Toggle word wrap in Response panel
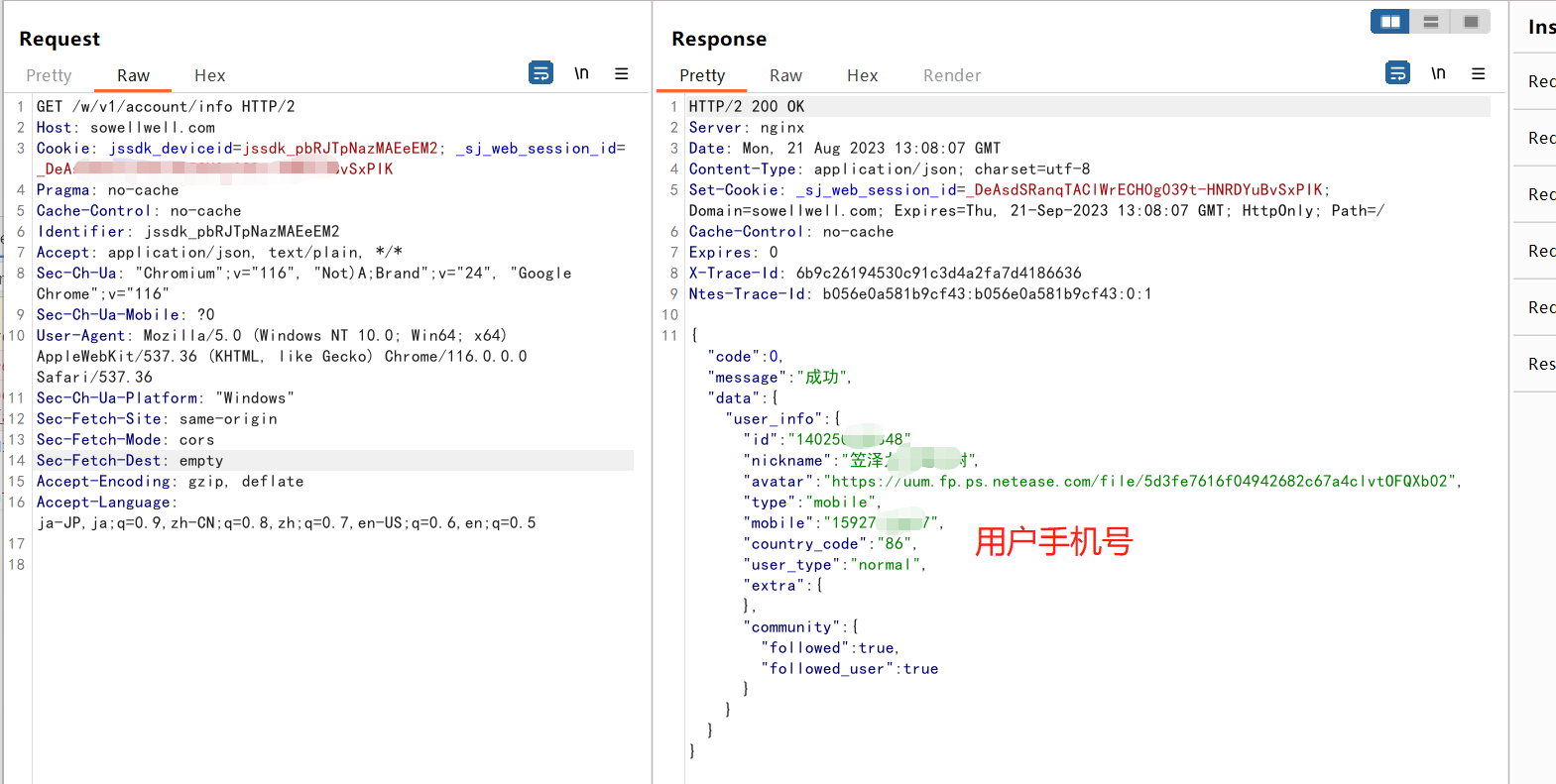Image resolution: width=1556 pixels, height=784 pixels. (x=1397, y=72)
